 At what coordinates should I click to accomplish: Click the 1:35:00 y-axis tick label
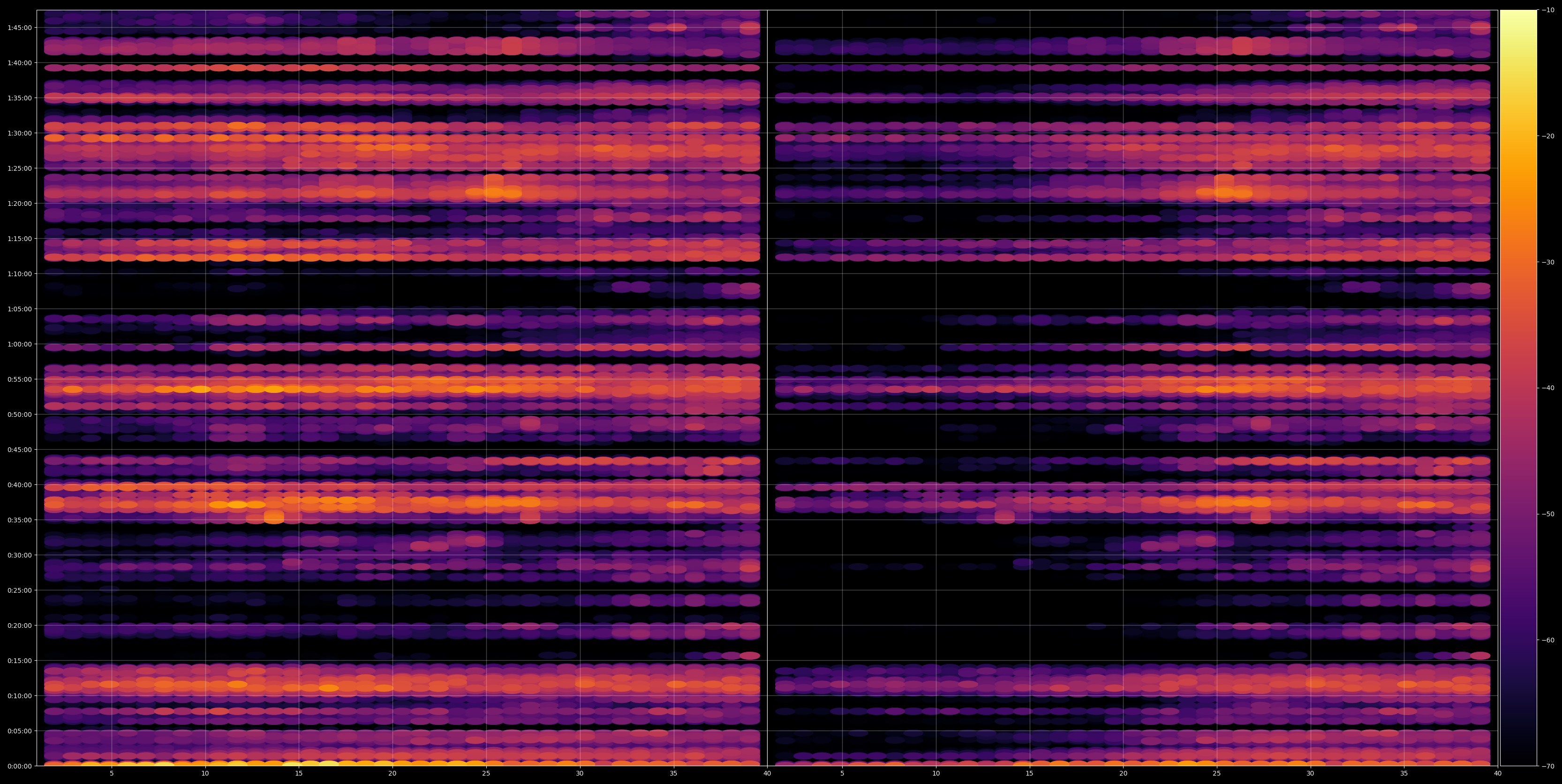point(20,98)
